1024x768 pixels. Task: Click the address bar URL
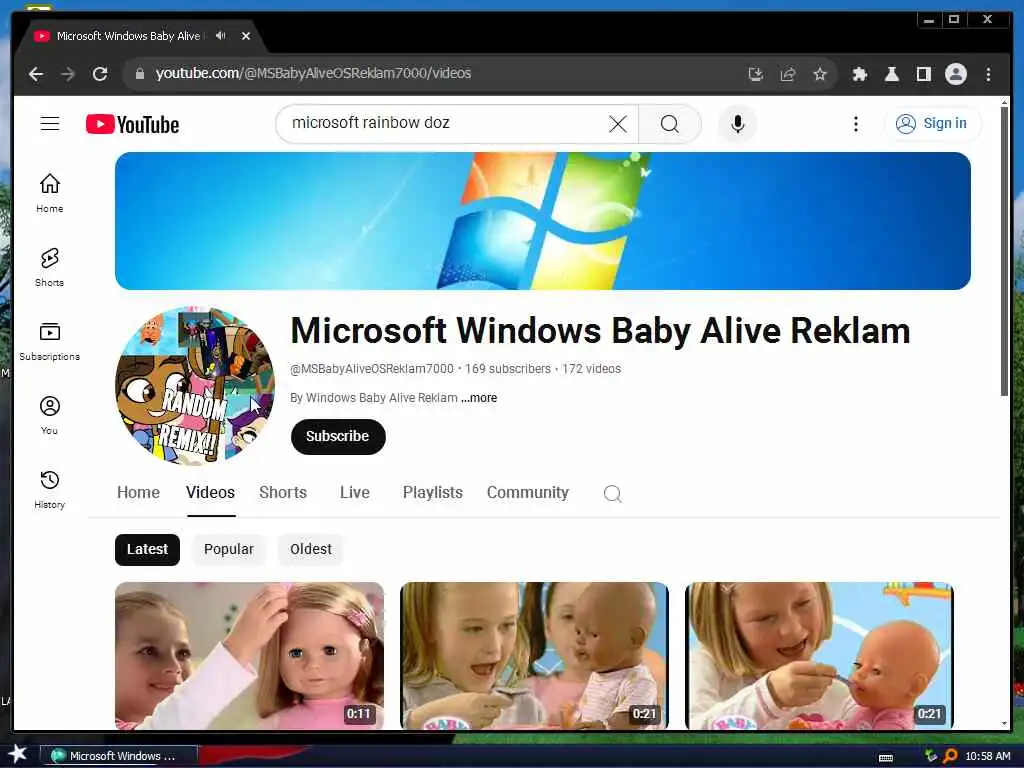[x=313, y=73]
